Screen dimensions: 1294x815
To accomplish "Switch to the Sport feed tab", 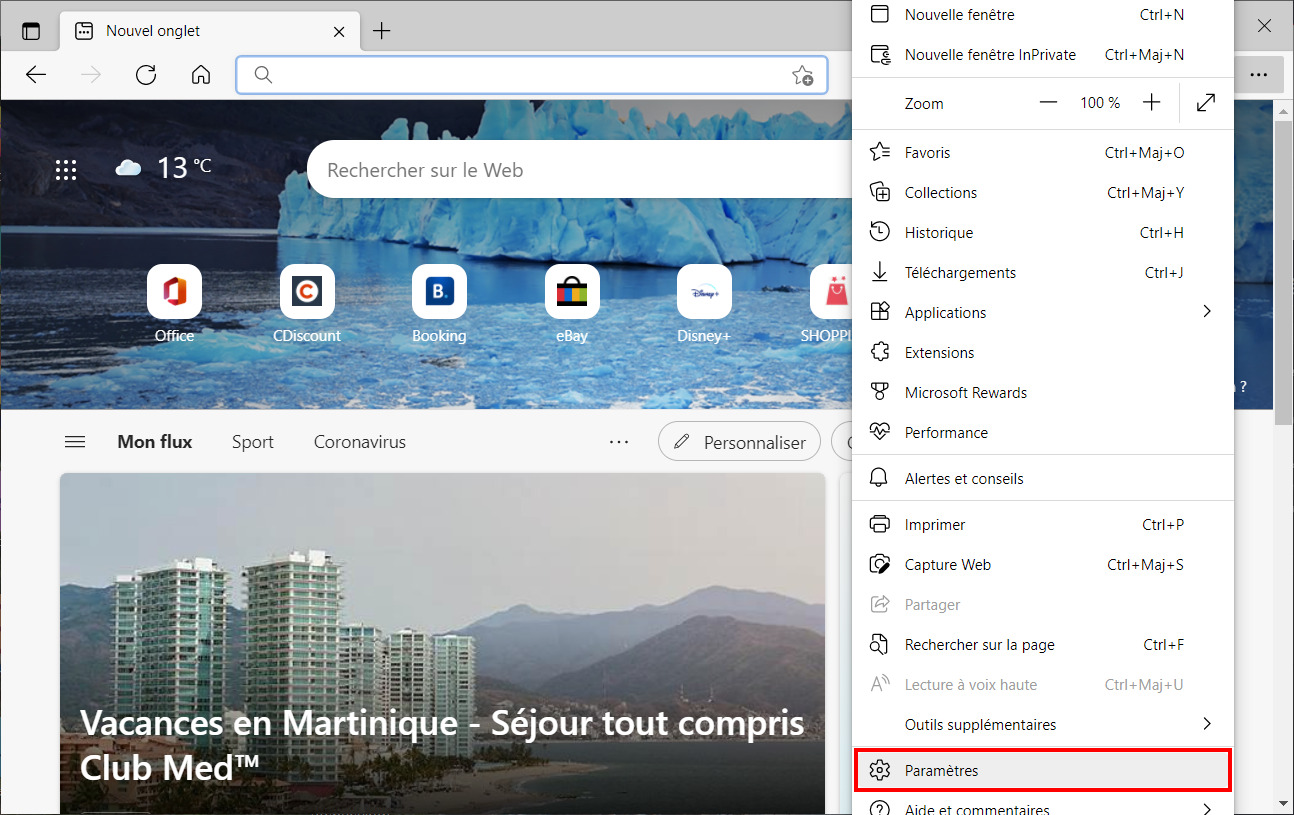I will tap(253, 442).
